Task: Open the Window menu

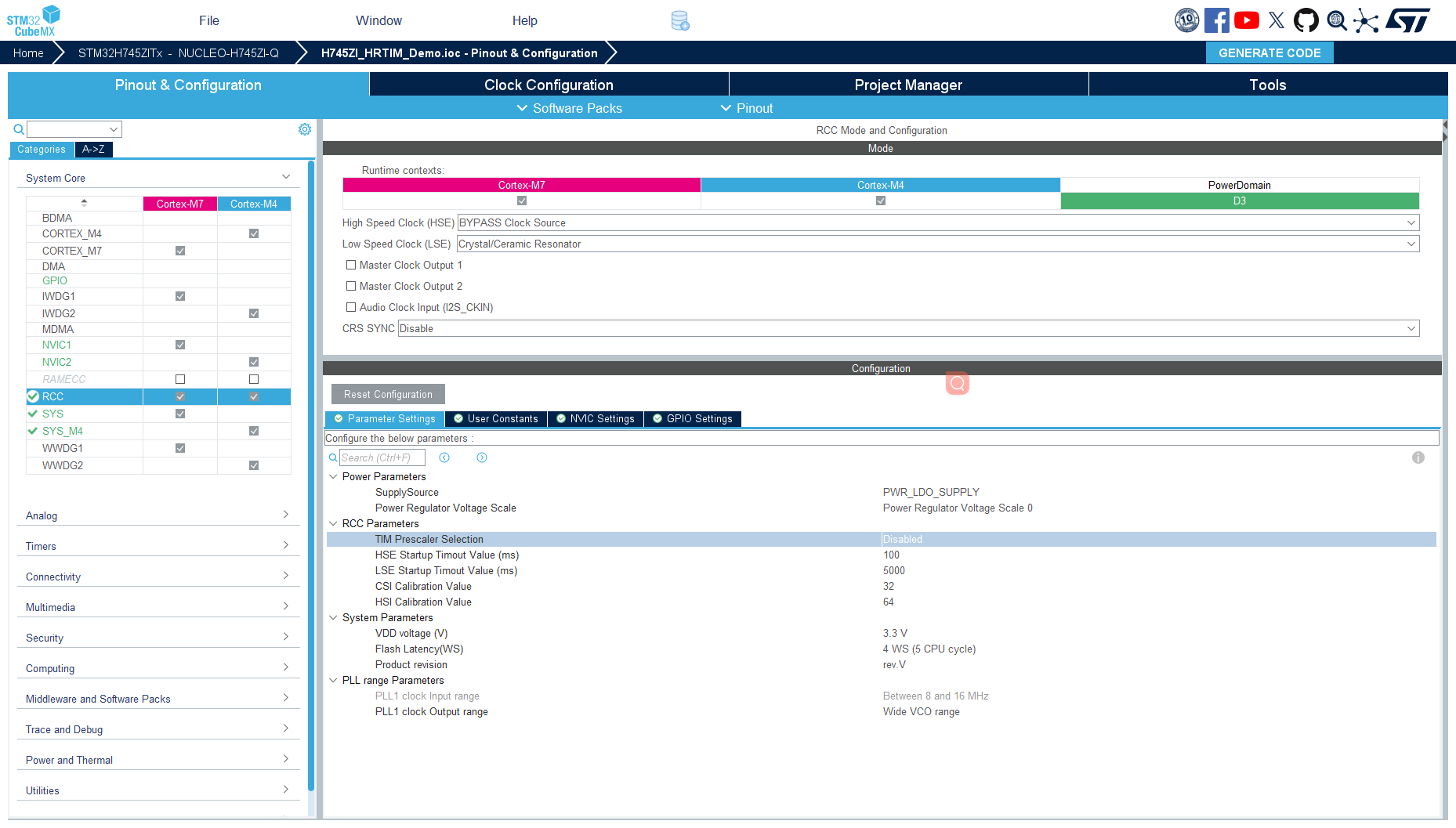Action: click(378, 20)
